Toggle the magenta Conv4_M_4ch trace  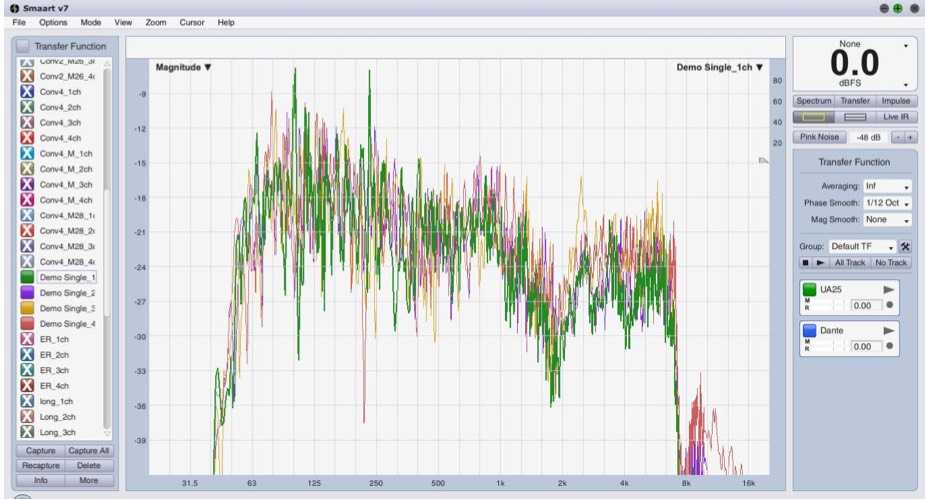pyautogui.click(x=27, y=199)
